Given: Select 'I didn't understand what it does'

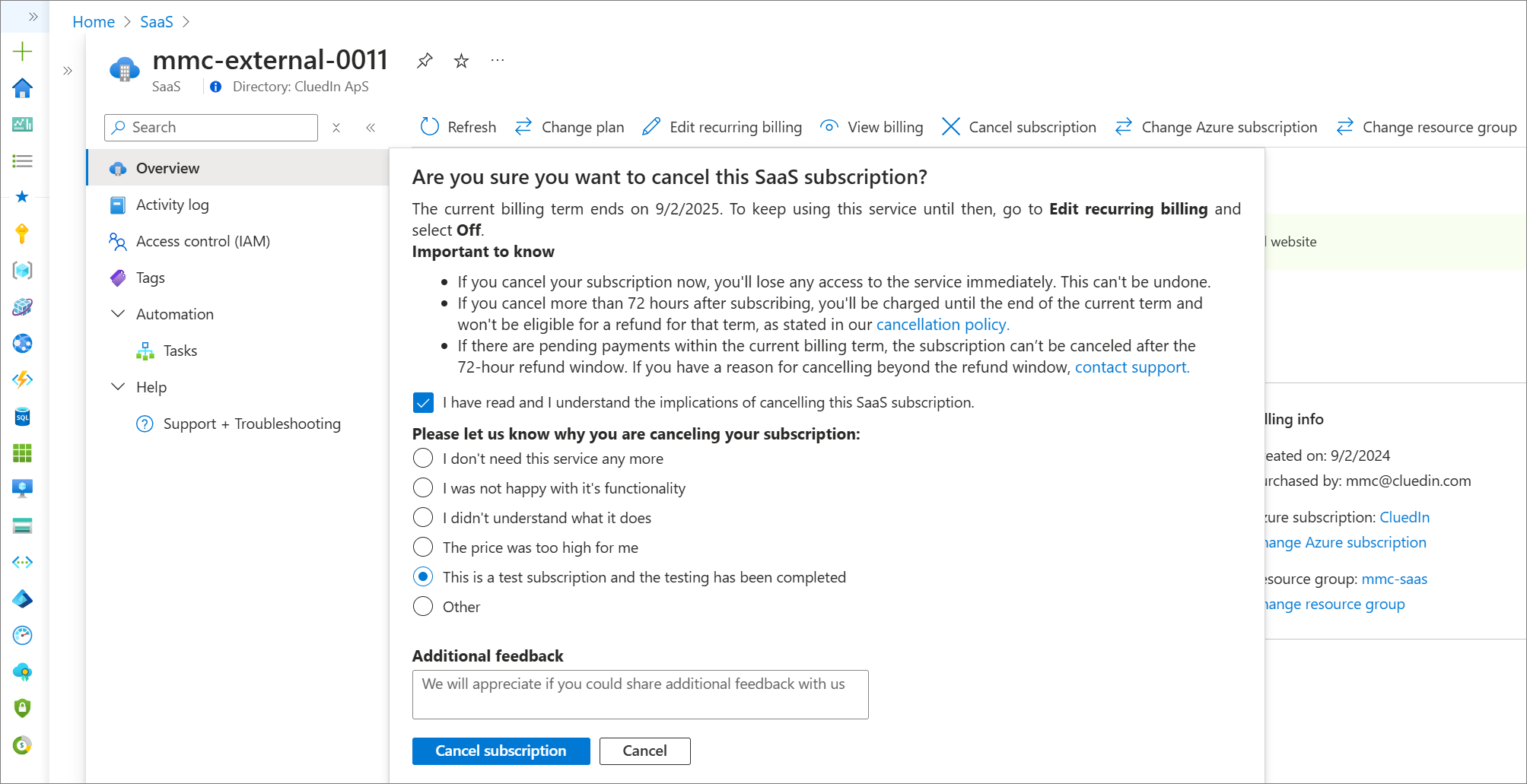Looking at the screenshot, I should [423, 518].
